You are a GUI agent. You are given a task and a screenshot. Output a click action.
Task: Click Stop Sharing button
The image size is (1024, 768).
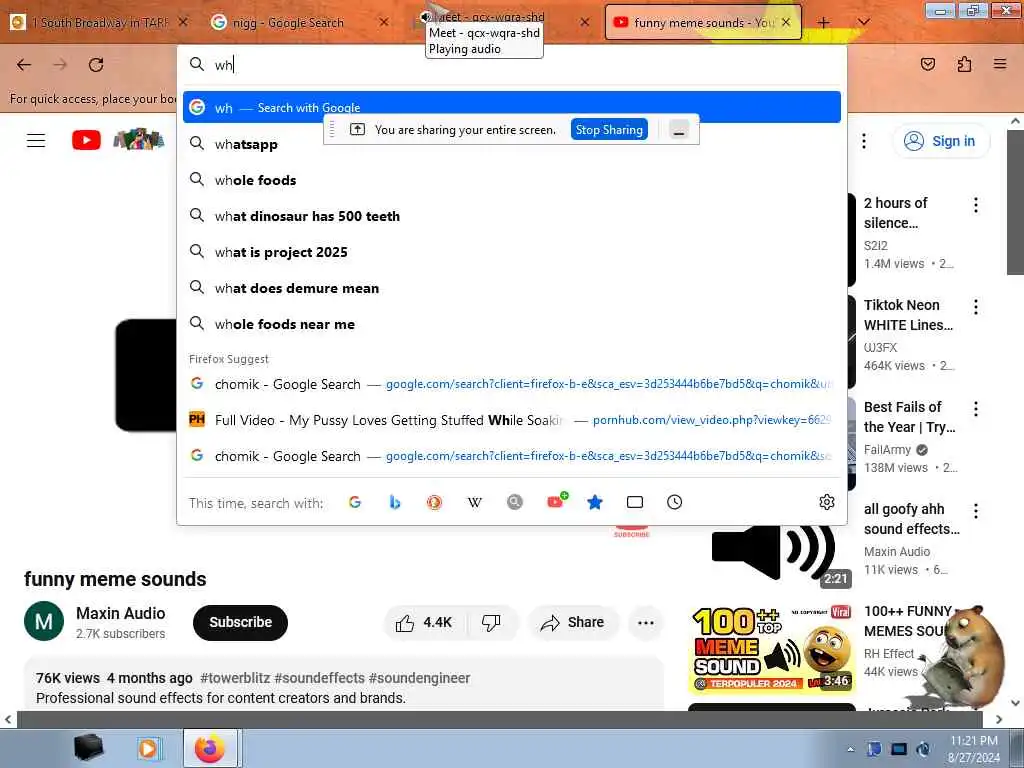(609, 129)
